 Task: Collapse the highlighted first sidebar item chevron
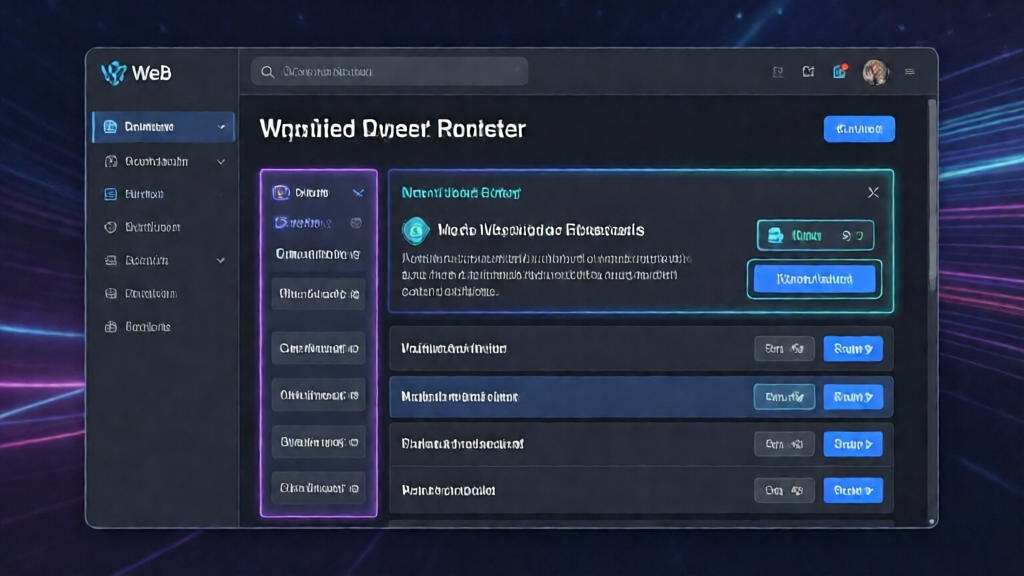tap(221, 127)
